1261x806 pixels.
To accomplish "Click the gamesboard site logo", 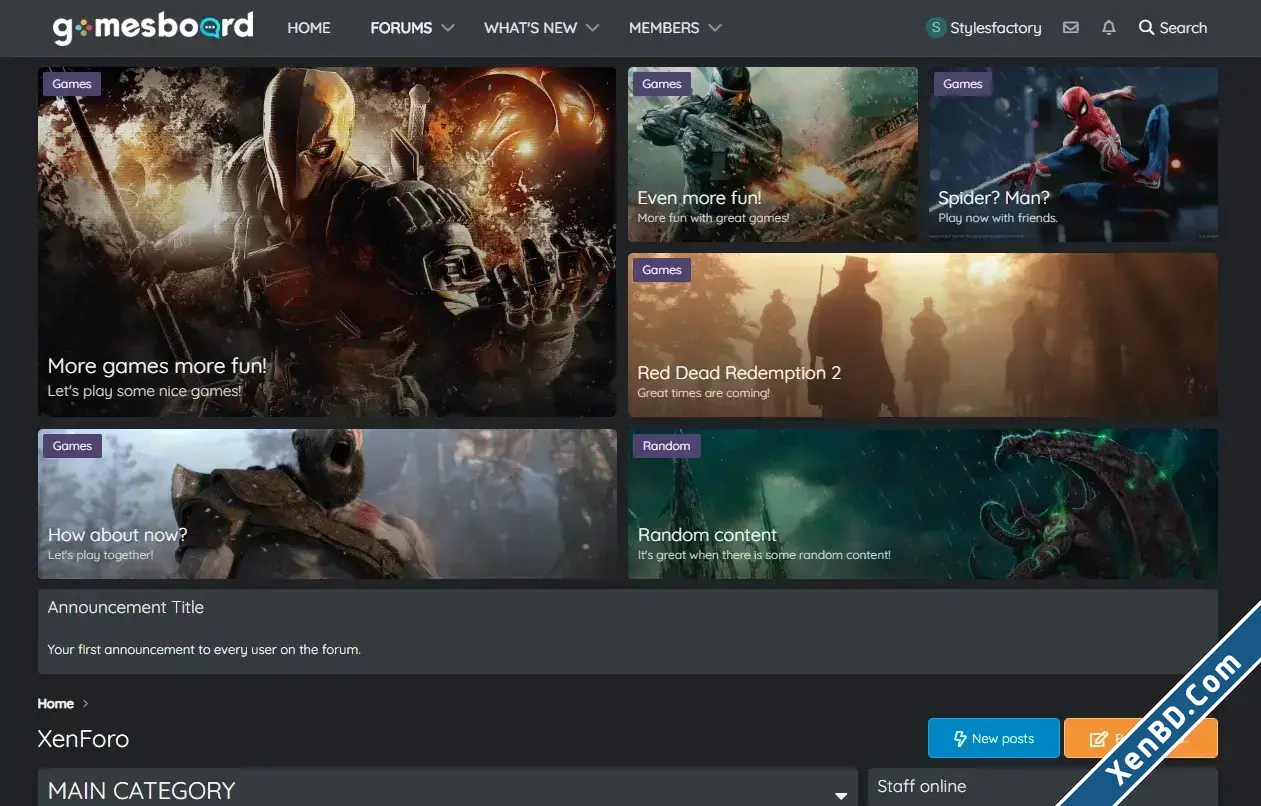I will (153, 27).
